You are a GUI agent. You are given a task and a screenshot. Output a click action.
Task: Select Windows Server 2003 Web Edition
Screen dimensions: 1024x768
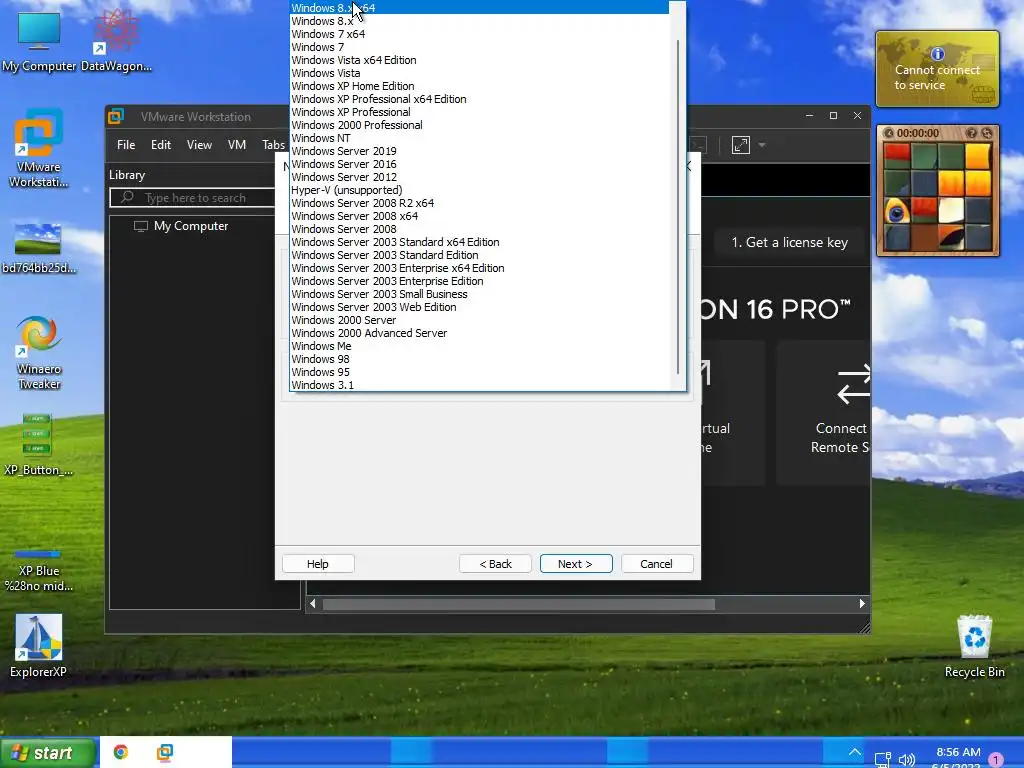tap(479, 307)
